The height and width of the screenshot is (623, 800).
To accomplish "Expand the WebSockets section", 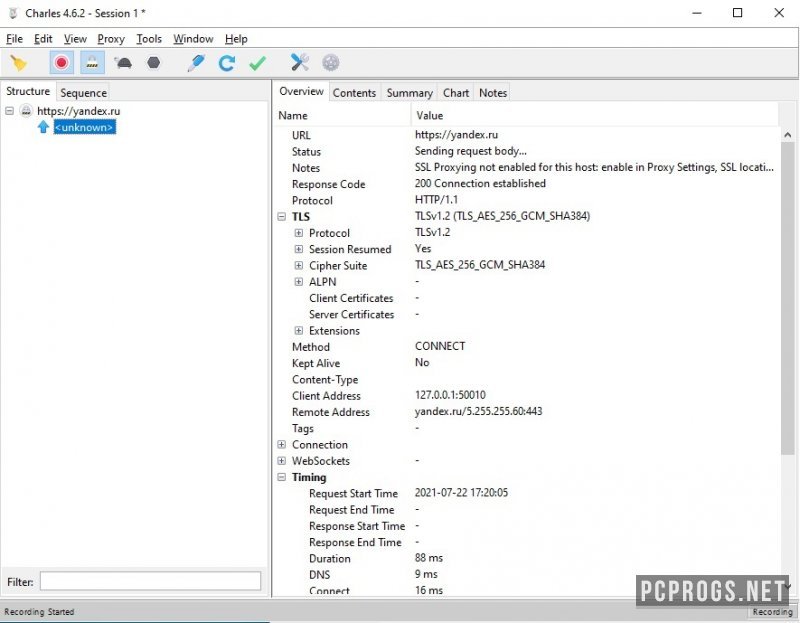I will coord(282,461).
